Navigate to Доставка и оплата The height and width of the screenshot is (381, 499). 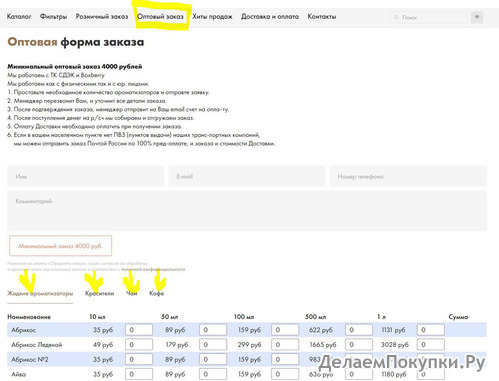(x=270, y=16)
